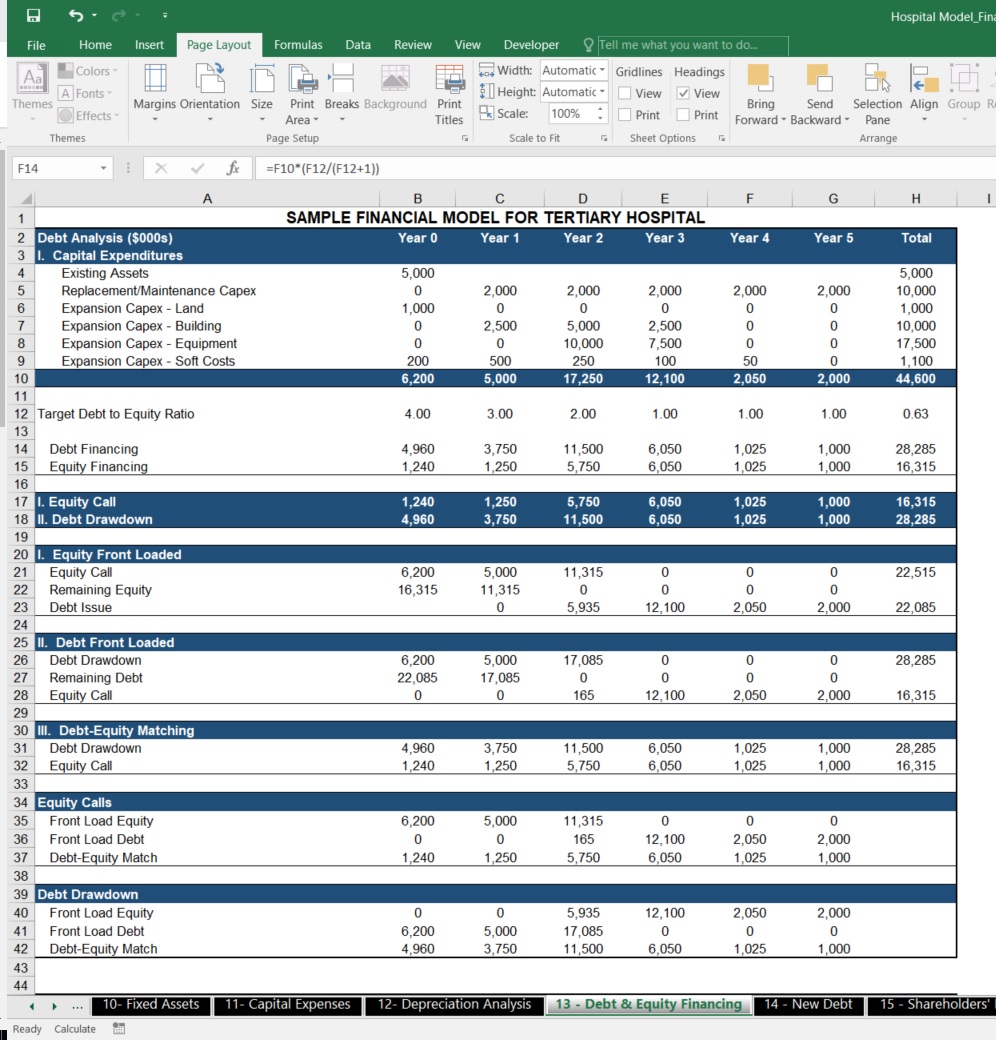The width and height of the screenshot is (996, 1040).
Task: Open the Print Area menu
Action: (302, 94)
